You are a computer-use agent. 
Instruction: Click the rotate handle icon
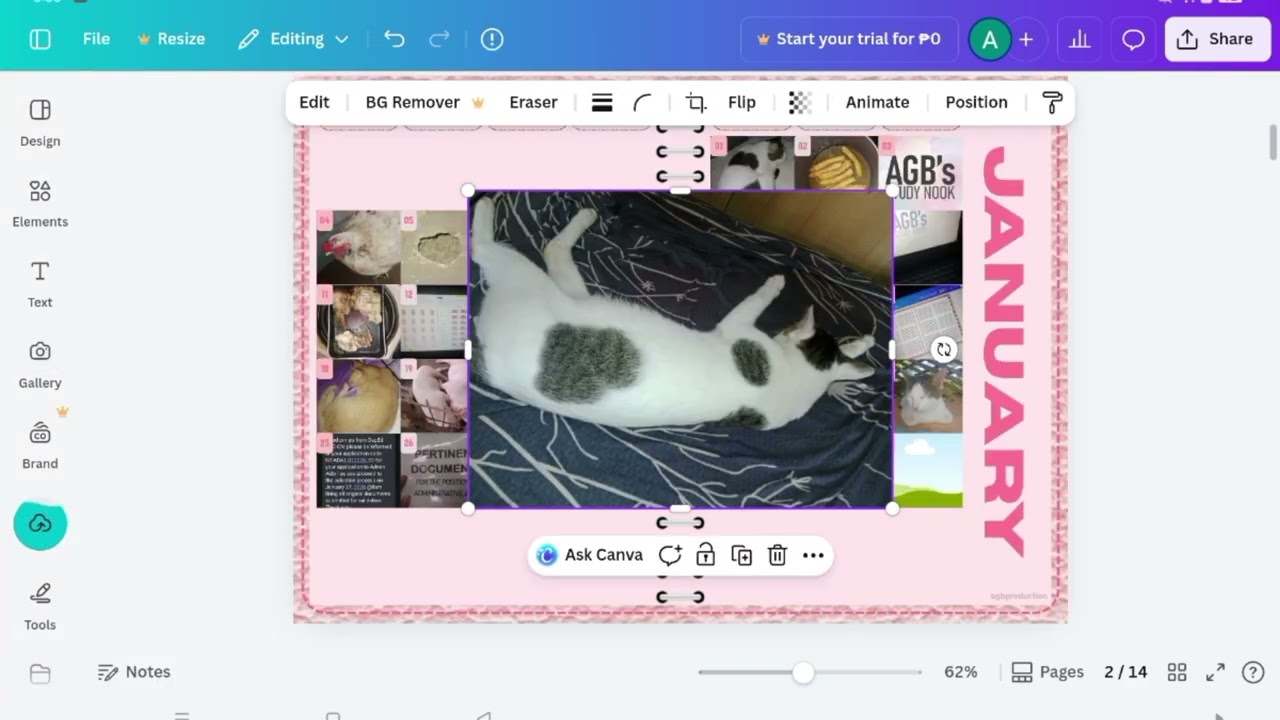[943, 349]
